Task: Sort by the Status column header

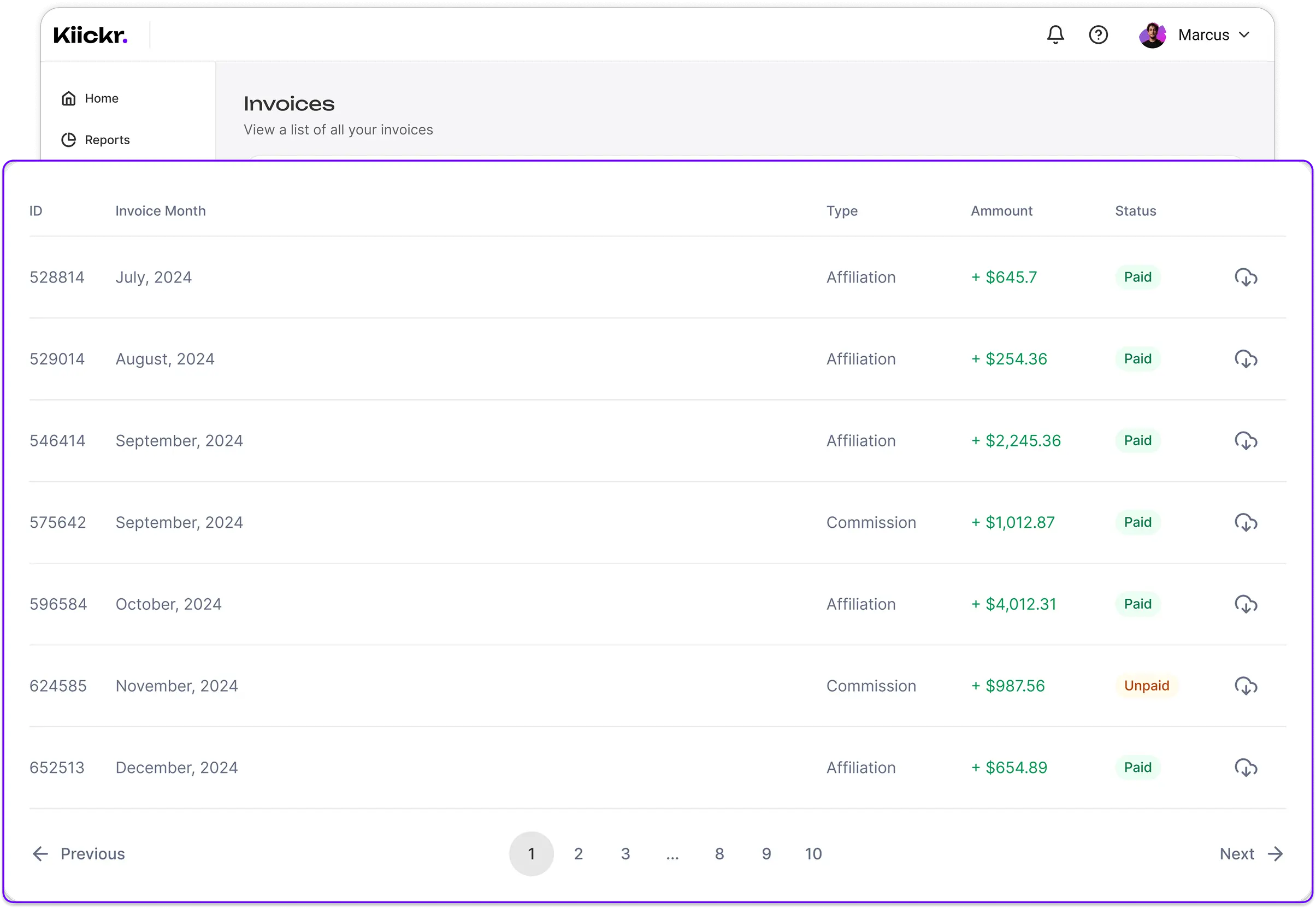Action: pos(1135,210)
